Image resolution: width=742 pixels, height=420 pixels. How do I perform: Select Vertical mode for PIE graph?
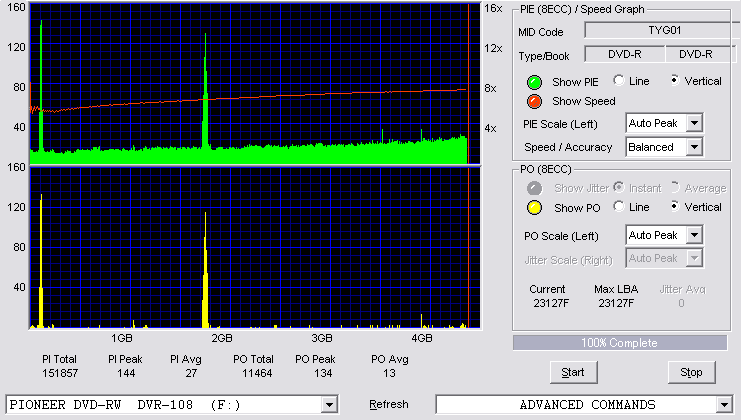pyautogui.click(x=675, y=80)
